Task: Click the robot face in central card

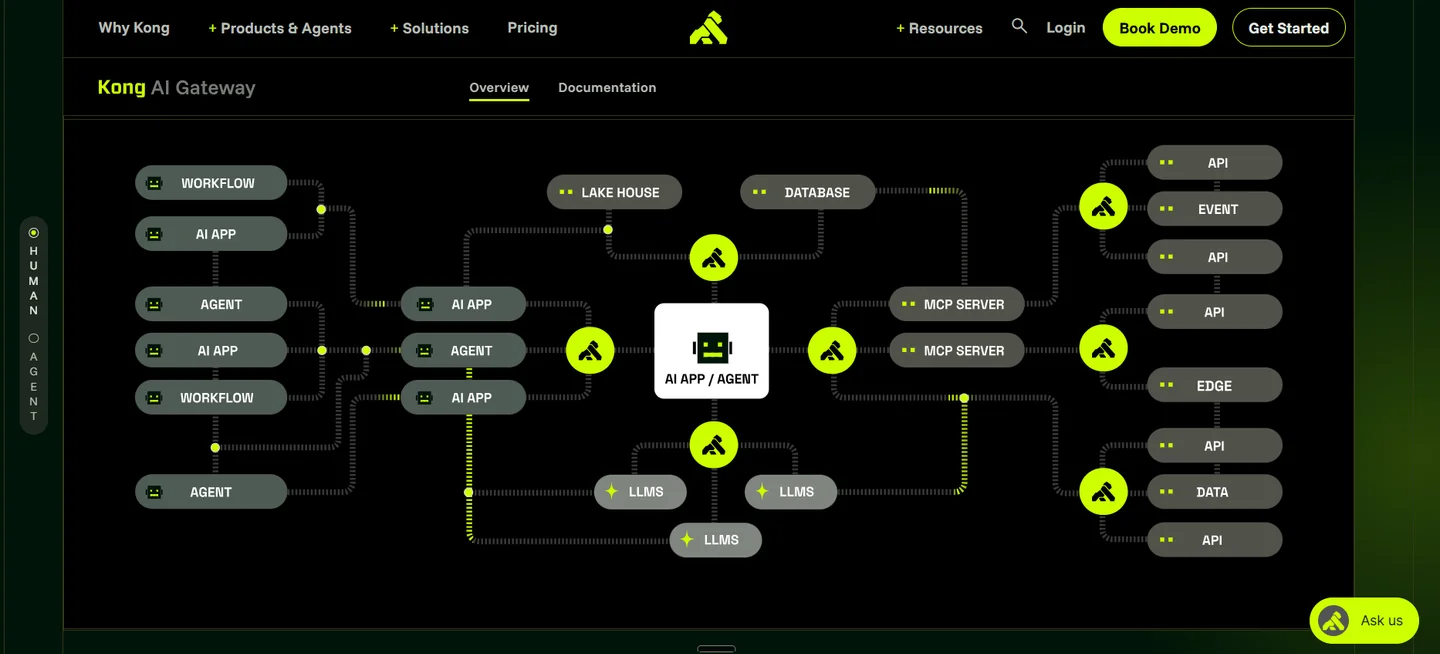Action: coord(712,348)
